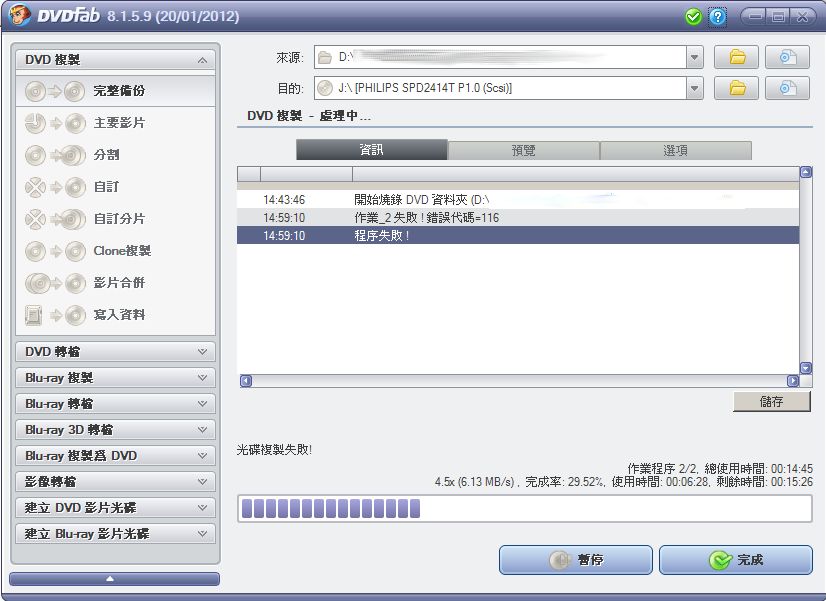This screenshot has width=826, height=601.
Task: Expand the 建立 Blu-ray 影片光碟 section
Action: [x=115, y=534]
